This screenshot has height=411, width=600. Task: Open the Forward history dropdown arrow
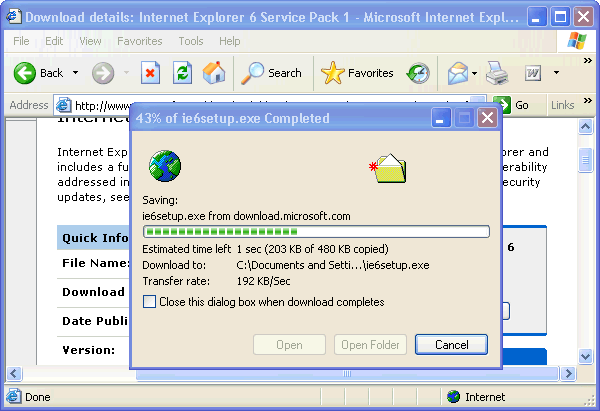[x=126, y=73]
